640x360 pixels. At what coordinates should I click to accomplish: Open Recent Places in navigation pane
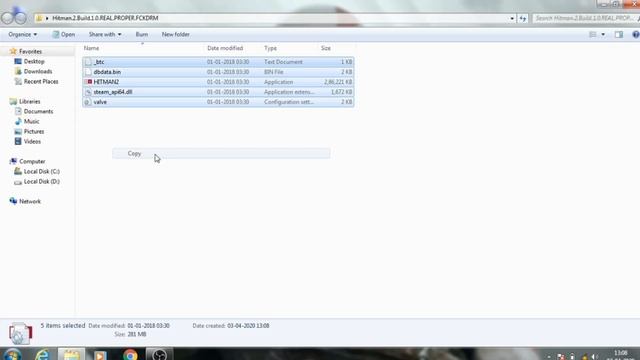(x=41, y=81)
